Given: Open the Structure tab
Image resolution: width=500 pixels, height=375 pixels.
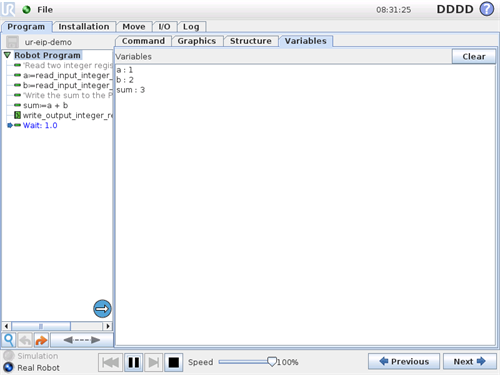Looking at the screenshot, I should [251, 41].
